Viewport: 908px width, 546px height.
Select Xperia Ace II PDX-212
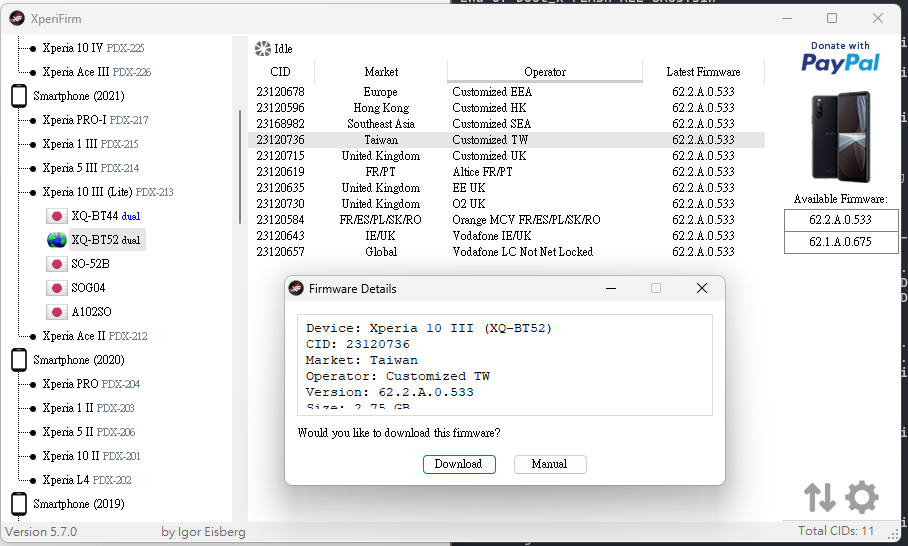click(95, 336)
